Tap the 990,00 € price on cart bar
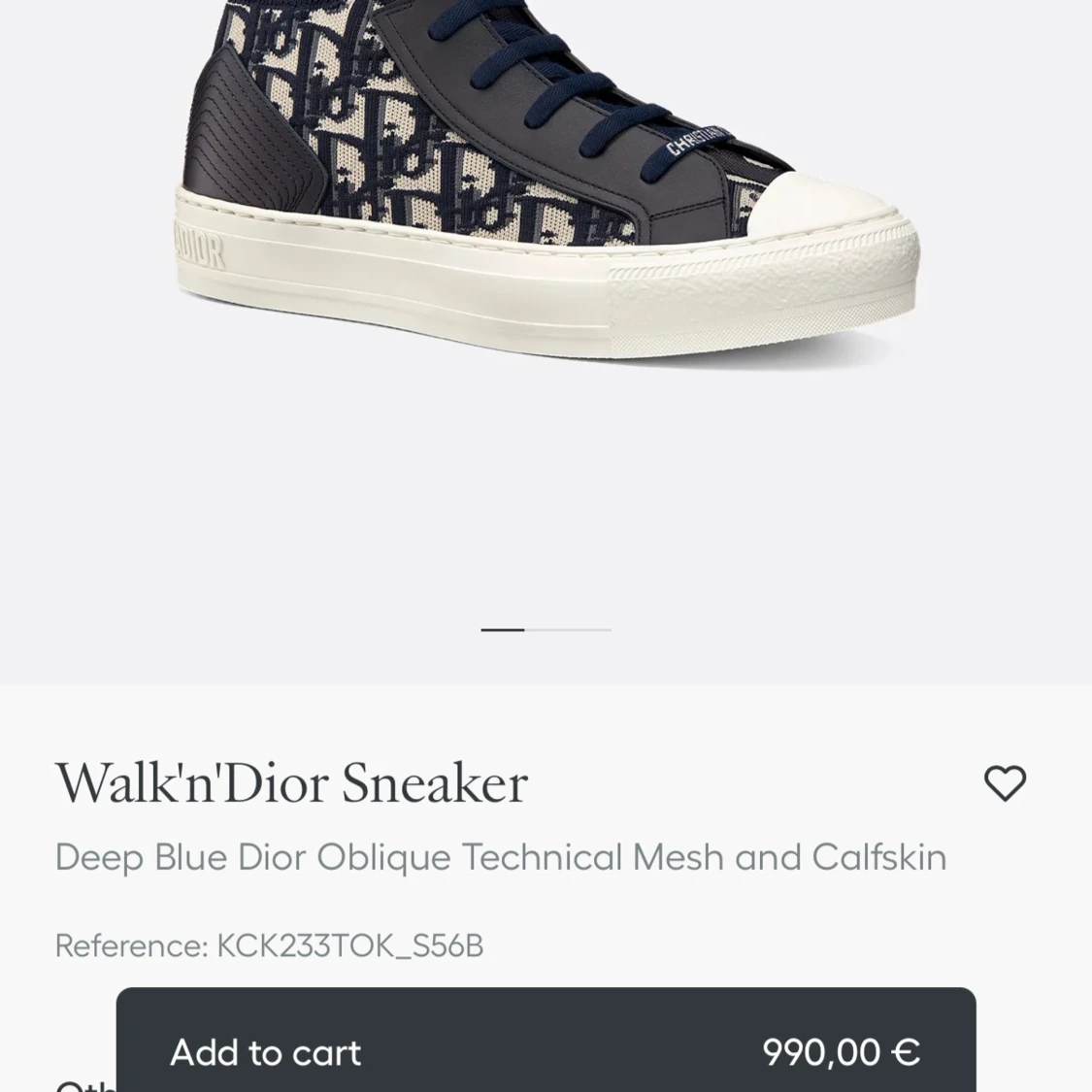The width and height of the screenshot is (1092, 1092). point(842,1051)
